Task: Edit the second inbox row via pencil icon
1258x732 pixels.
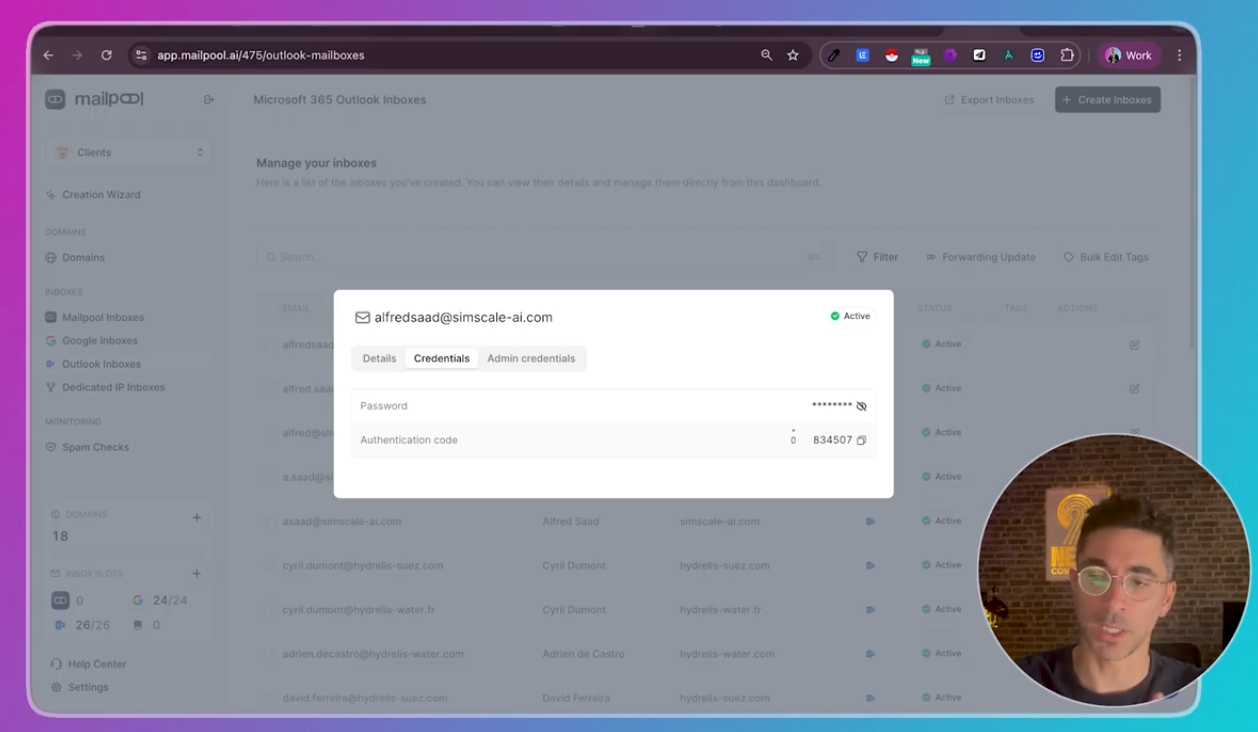Action: [1134, 389]
